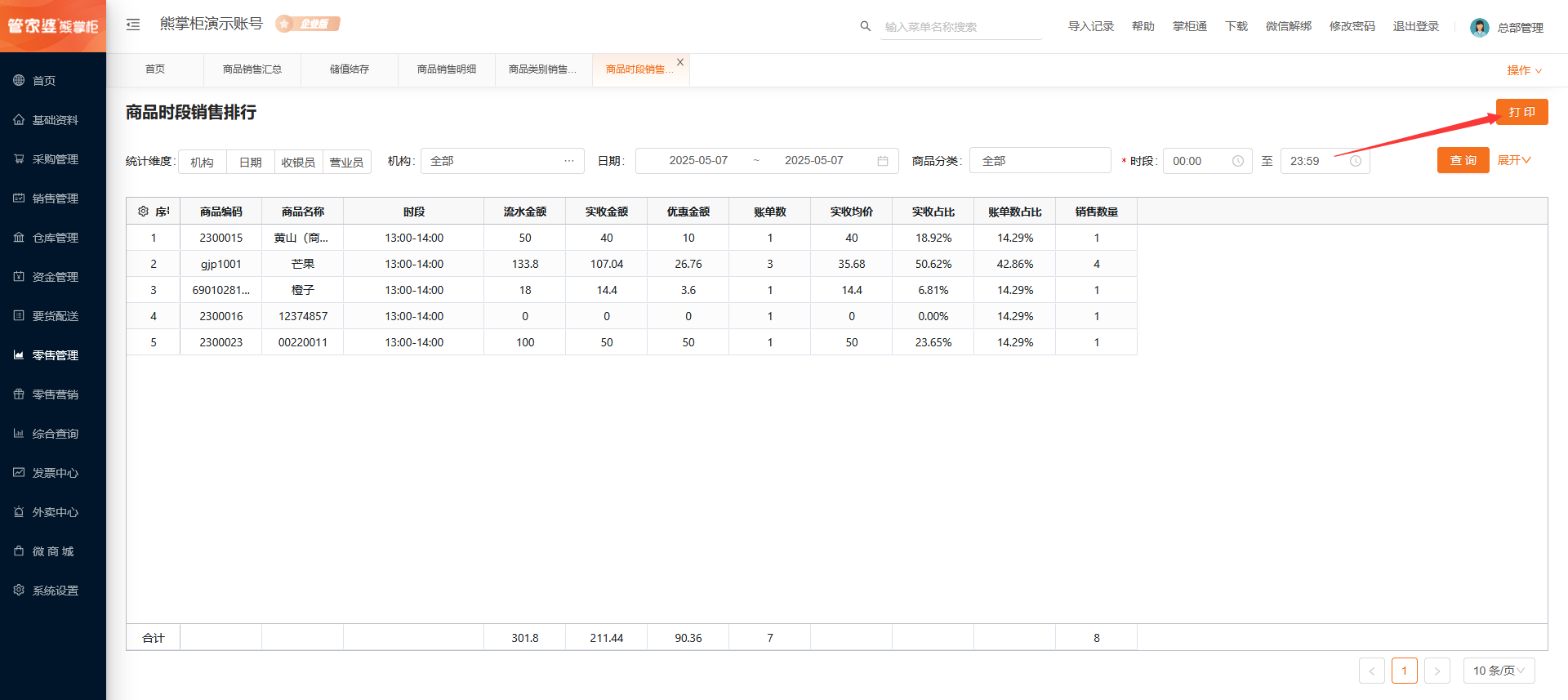Select 收银员 statistics dimension
Screen dimensions: 1568x700
tap(299, 162)
